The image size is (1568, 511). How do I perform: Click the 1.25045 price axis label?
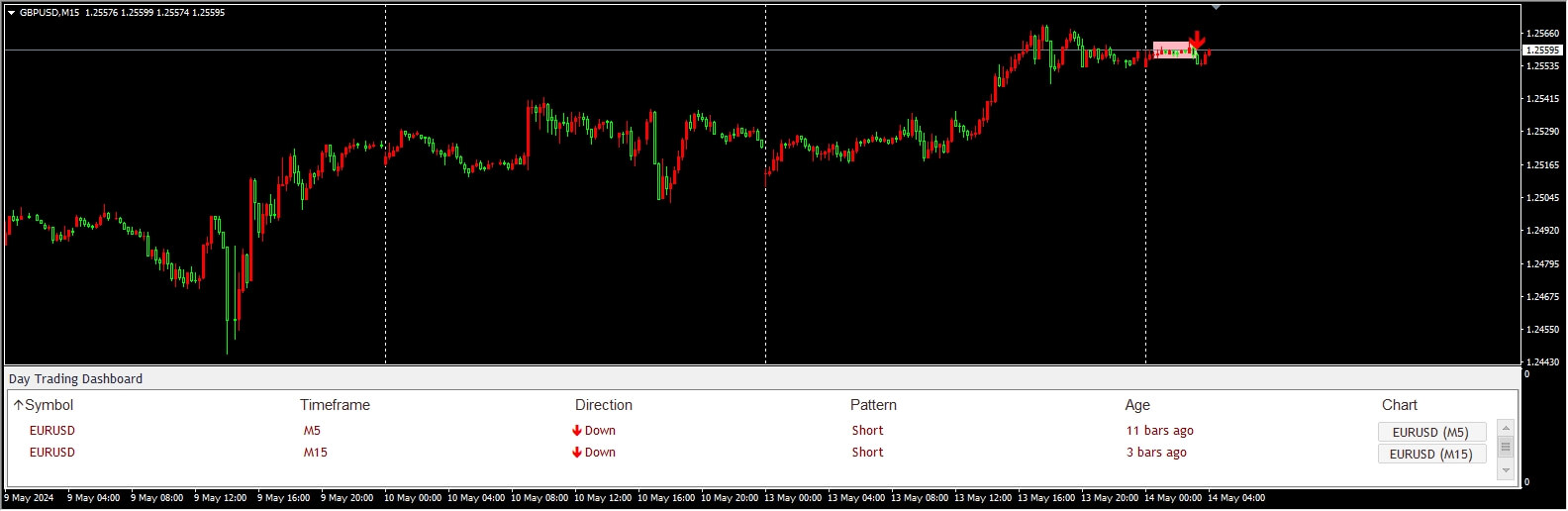coord(1543,198)
